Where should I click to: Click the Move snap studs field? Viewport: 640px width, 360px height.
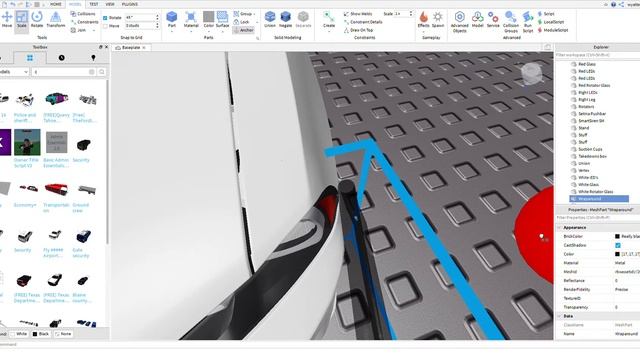pyautogui.click(x=140, y=26)
